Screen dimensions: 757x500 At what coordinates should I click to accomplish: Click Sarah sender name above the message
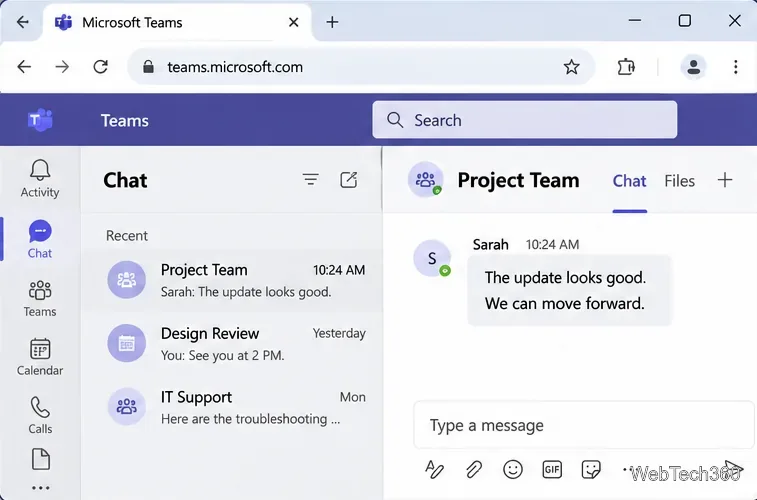(x=491, y=245)
